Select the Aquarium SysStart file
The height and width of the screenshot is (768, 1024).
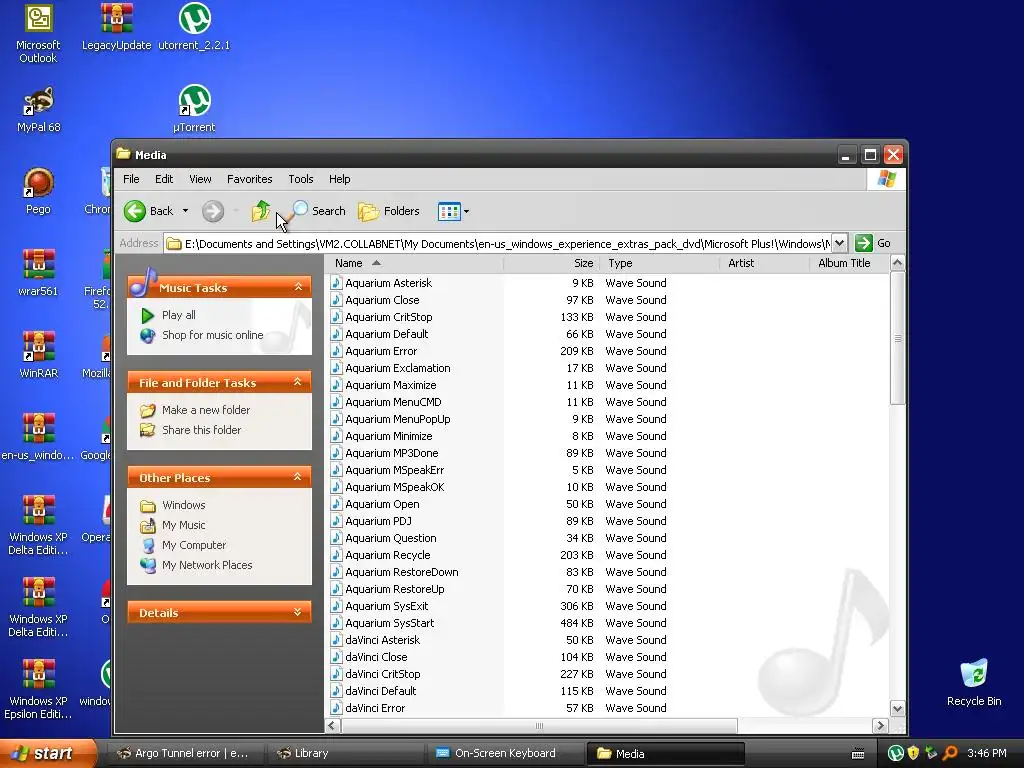[x=390, y=623]
